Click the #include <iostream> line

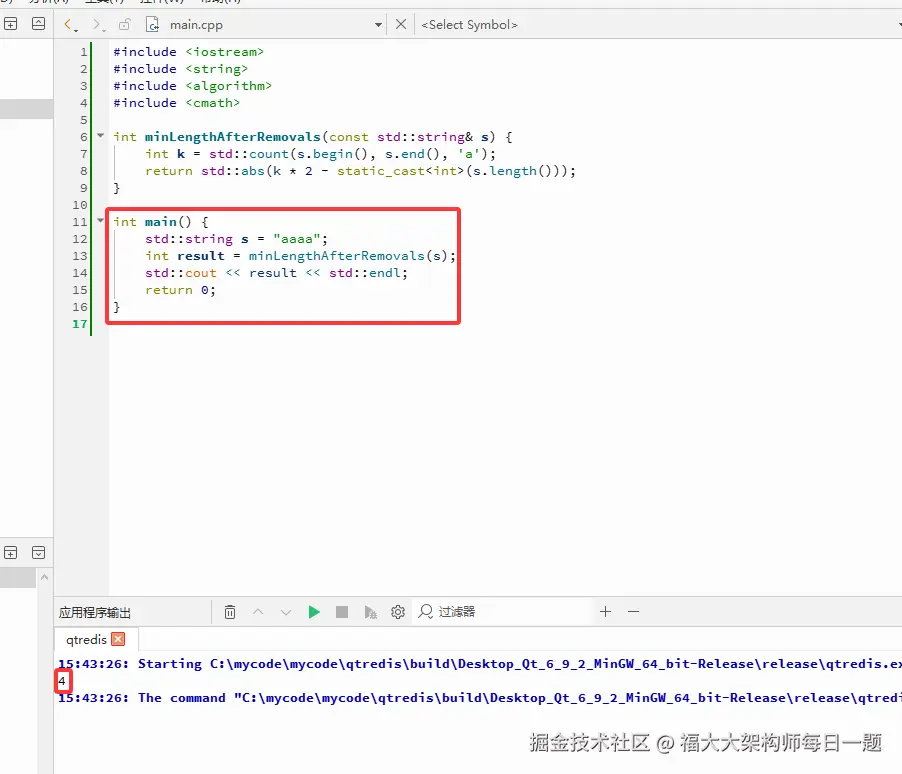point(189,52)
